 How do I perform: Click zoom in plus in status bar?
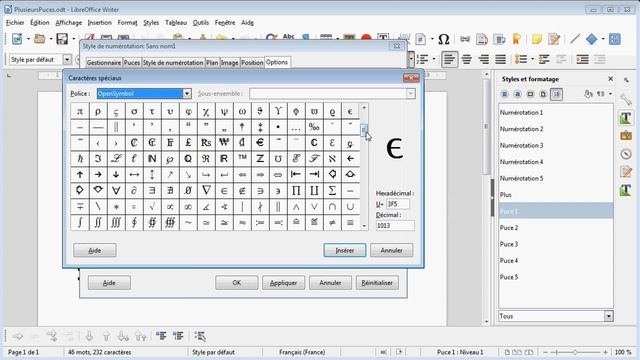coord(605,352)
